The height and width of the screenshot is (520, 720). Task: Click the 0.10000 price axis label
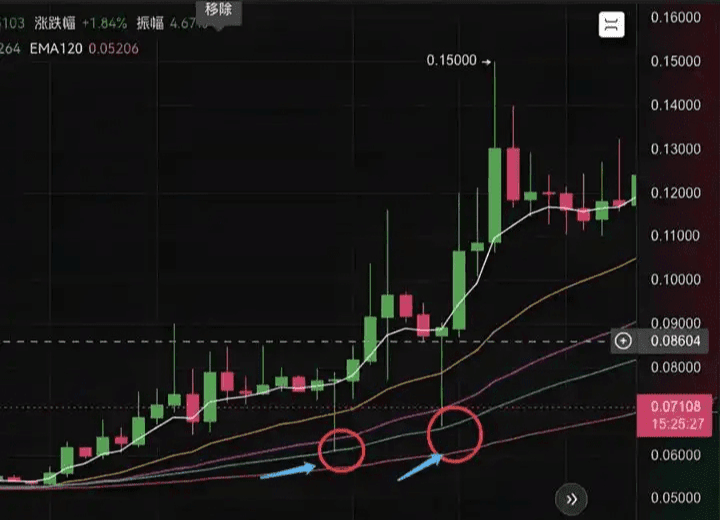675,279
